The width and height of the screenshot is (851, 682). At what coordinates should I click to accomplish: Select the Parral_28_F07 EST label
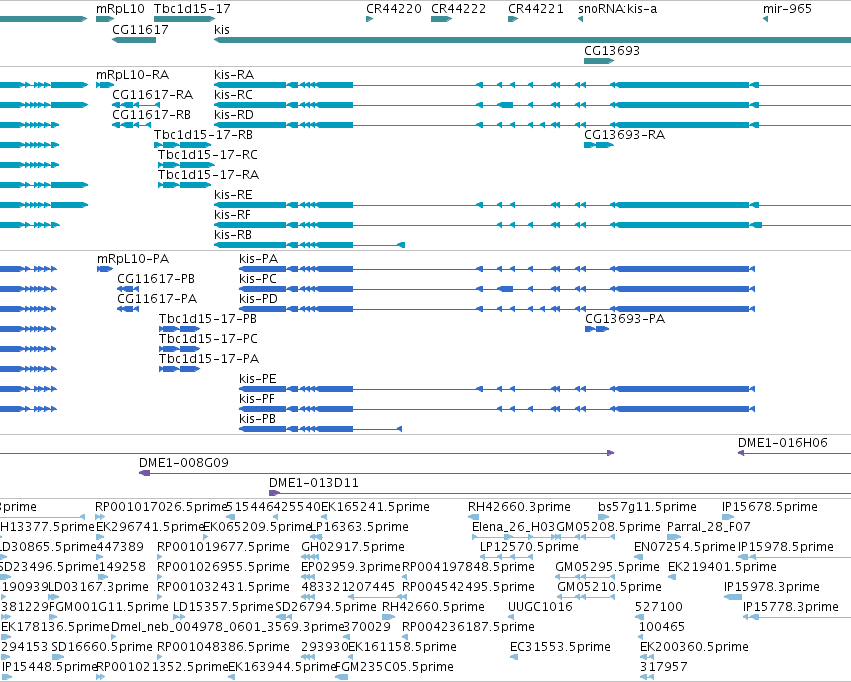pyautogui.click(x=709, y=526)
